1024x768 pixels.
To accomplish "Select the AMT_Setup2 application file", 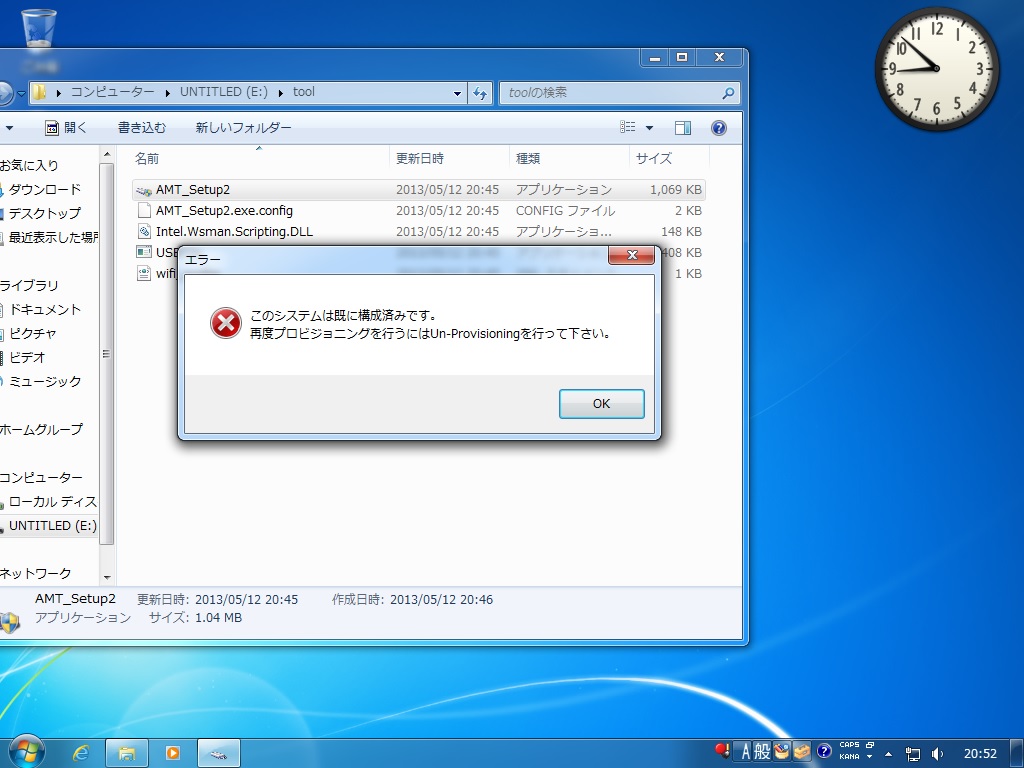I will coord(418,189).
